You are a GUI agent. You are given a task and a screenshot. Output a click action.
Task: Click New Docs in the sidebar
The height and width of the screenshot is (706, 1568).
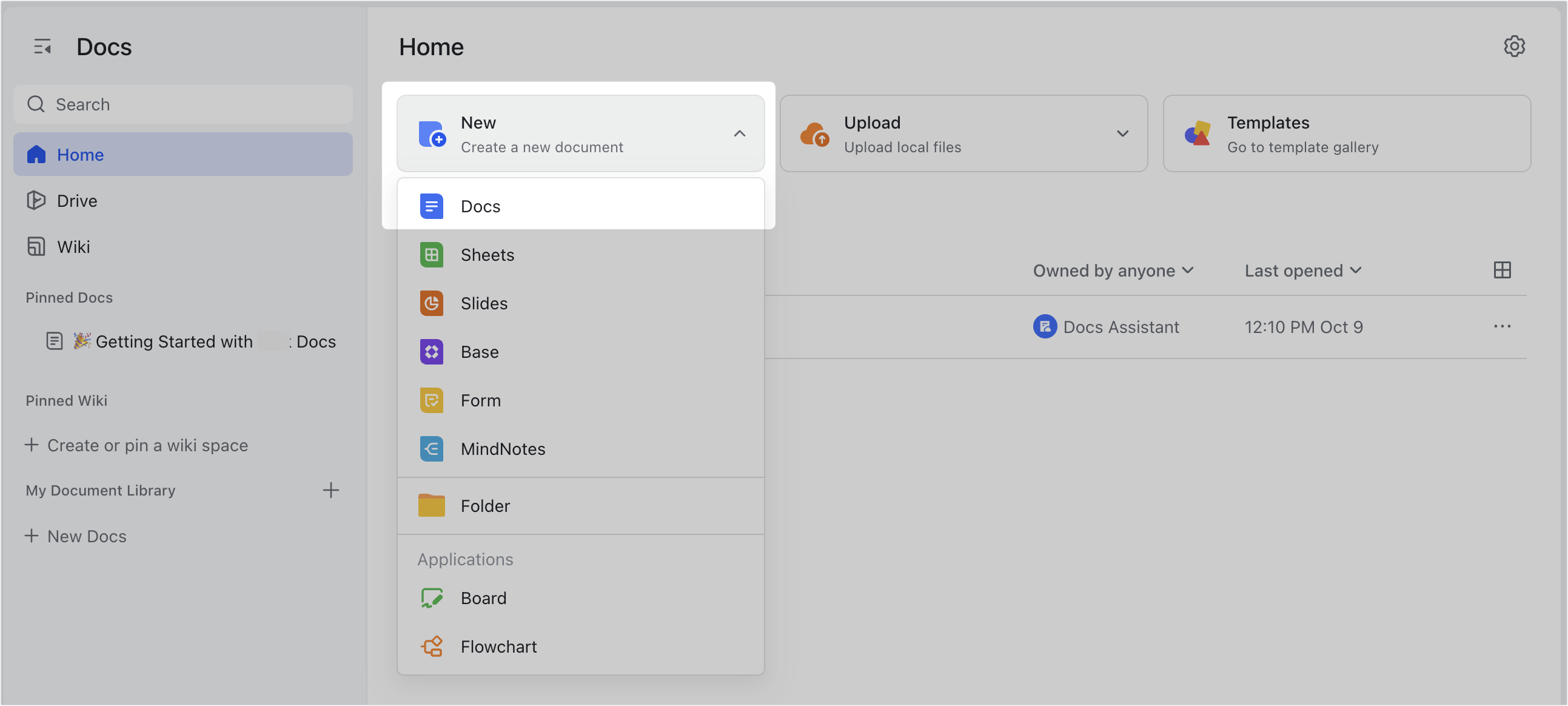[75, 536]
